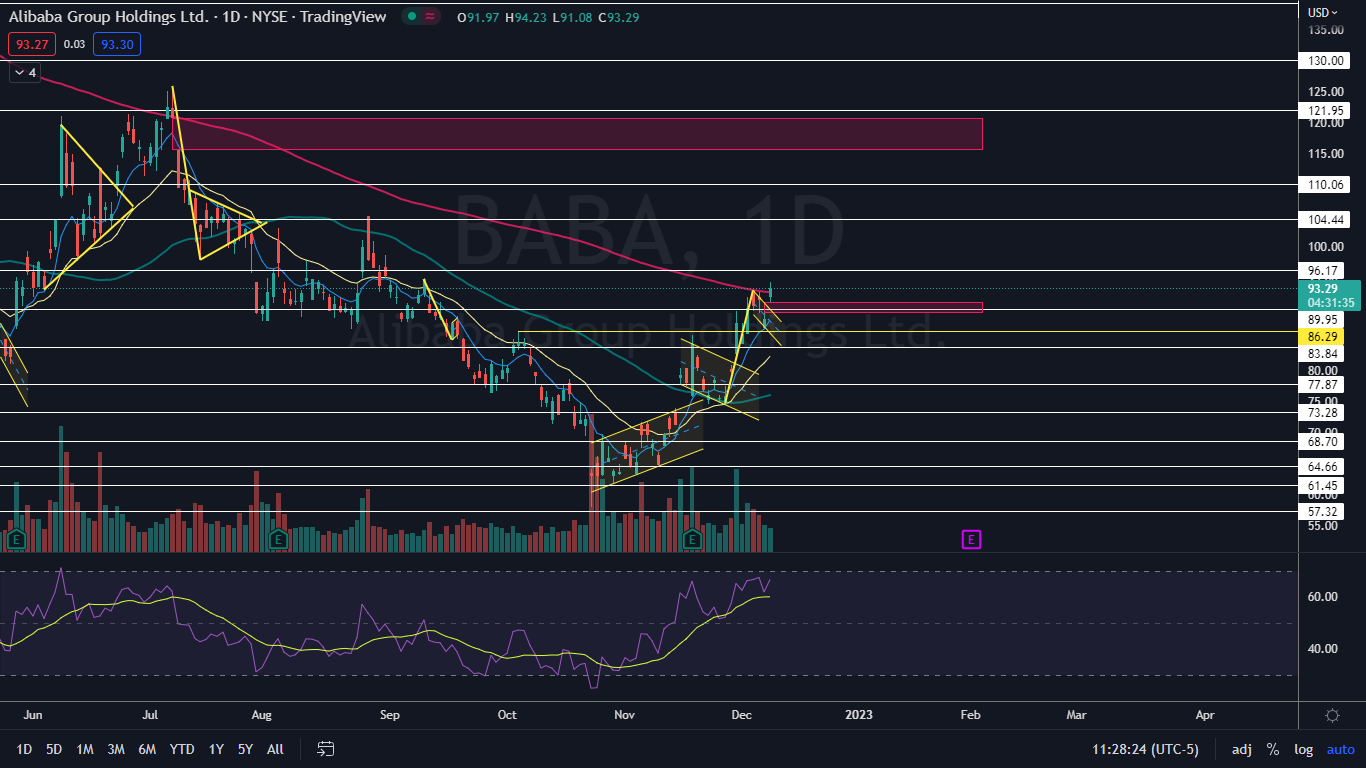This screenshot has height=768, width=1366.
Task: Click the blue 93.30 buy button
Action: pos(117,44)
